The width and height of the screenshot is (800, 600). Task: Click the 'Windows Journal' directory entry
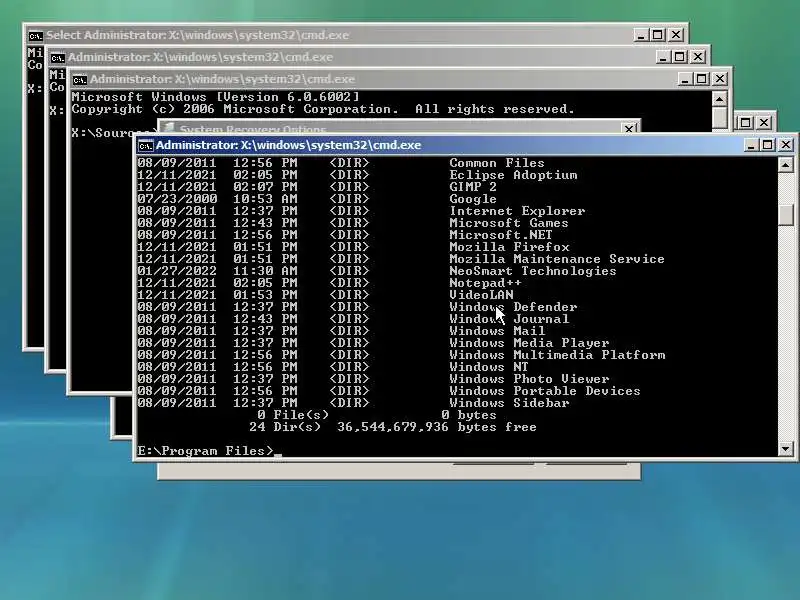tap(509, 319)
